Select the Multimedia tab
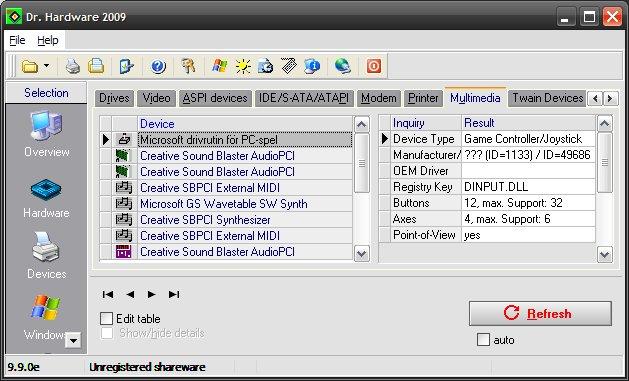This screenshot has width=629, height=381. pyautogui.click(x=475, y=98)
